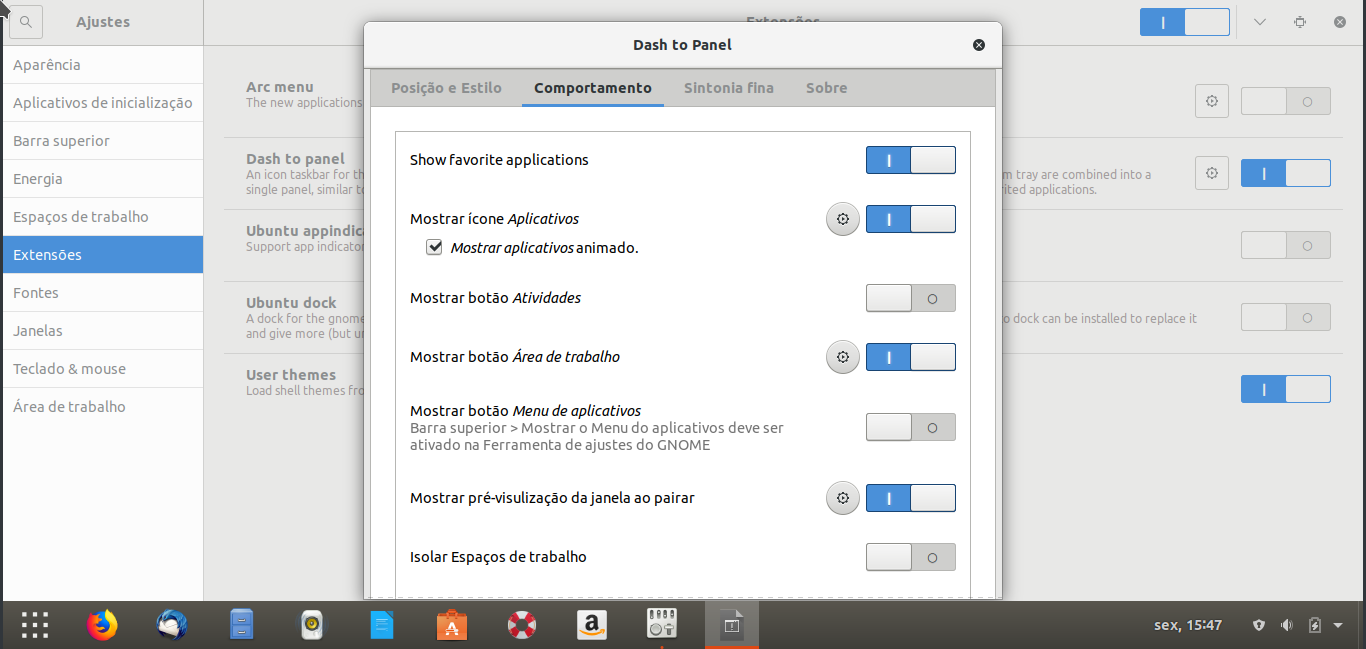Open settings gear for Mostrar ícone Aplicativos
The height and width of the screenshot is (649, 1366).
842,218
